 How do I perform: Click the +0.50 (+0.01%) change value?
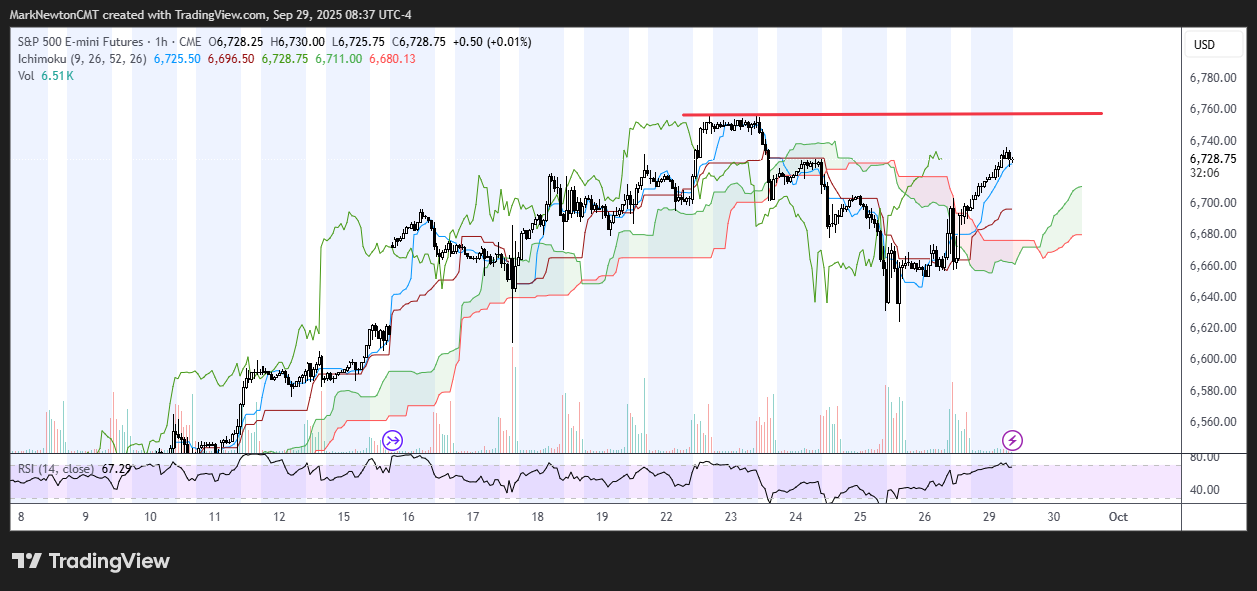pos(491,42)
